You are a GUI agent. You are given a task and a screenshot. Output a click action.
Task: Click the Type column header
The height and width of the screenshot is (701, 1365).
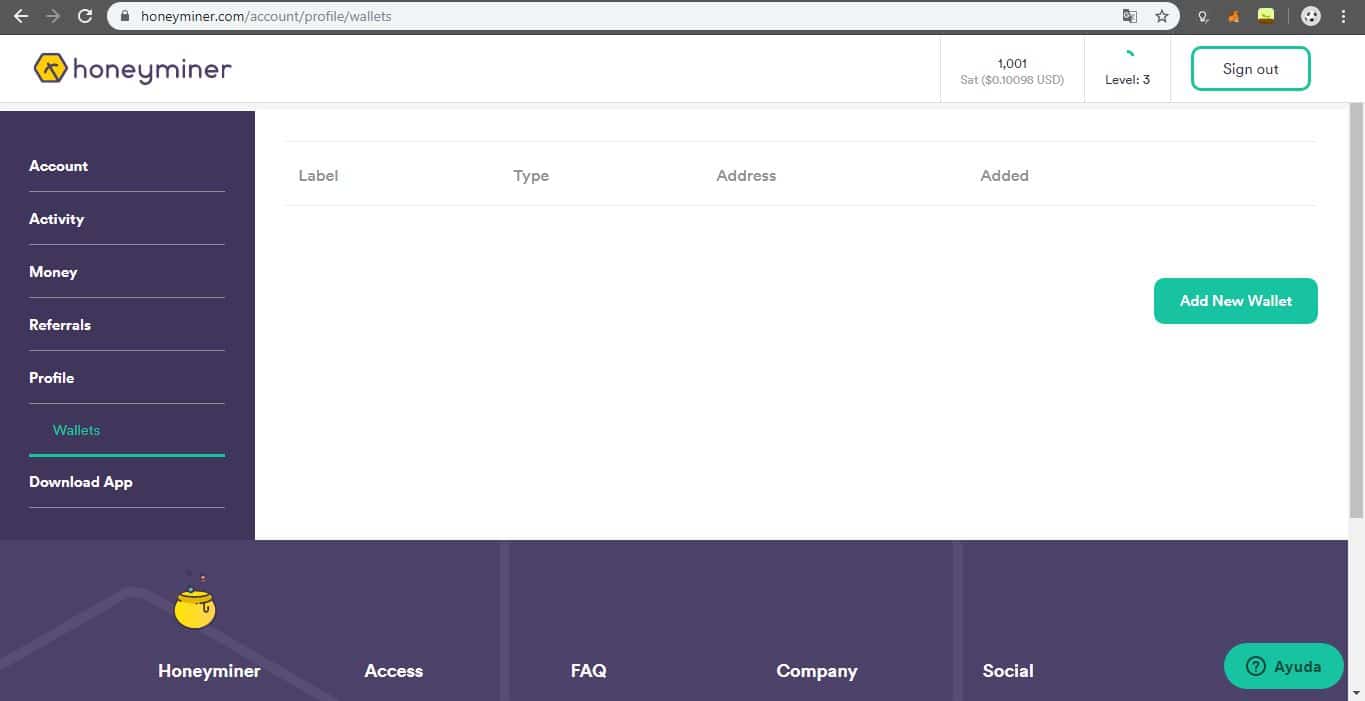point(531,176)
